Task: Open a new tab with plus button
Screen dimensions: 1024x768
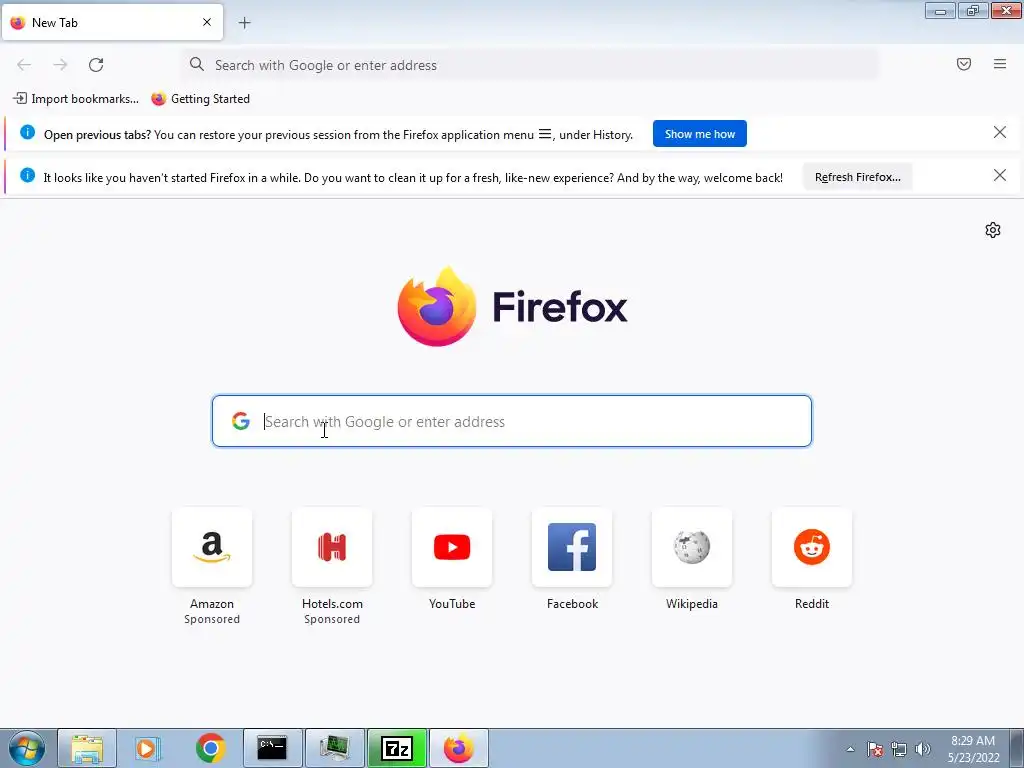Action: point(245,23)
